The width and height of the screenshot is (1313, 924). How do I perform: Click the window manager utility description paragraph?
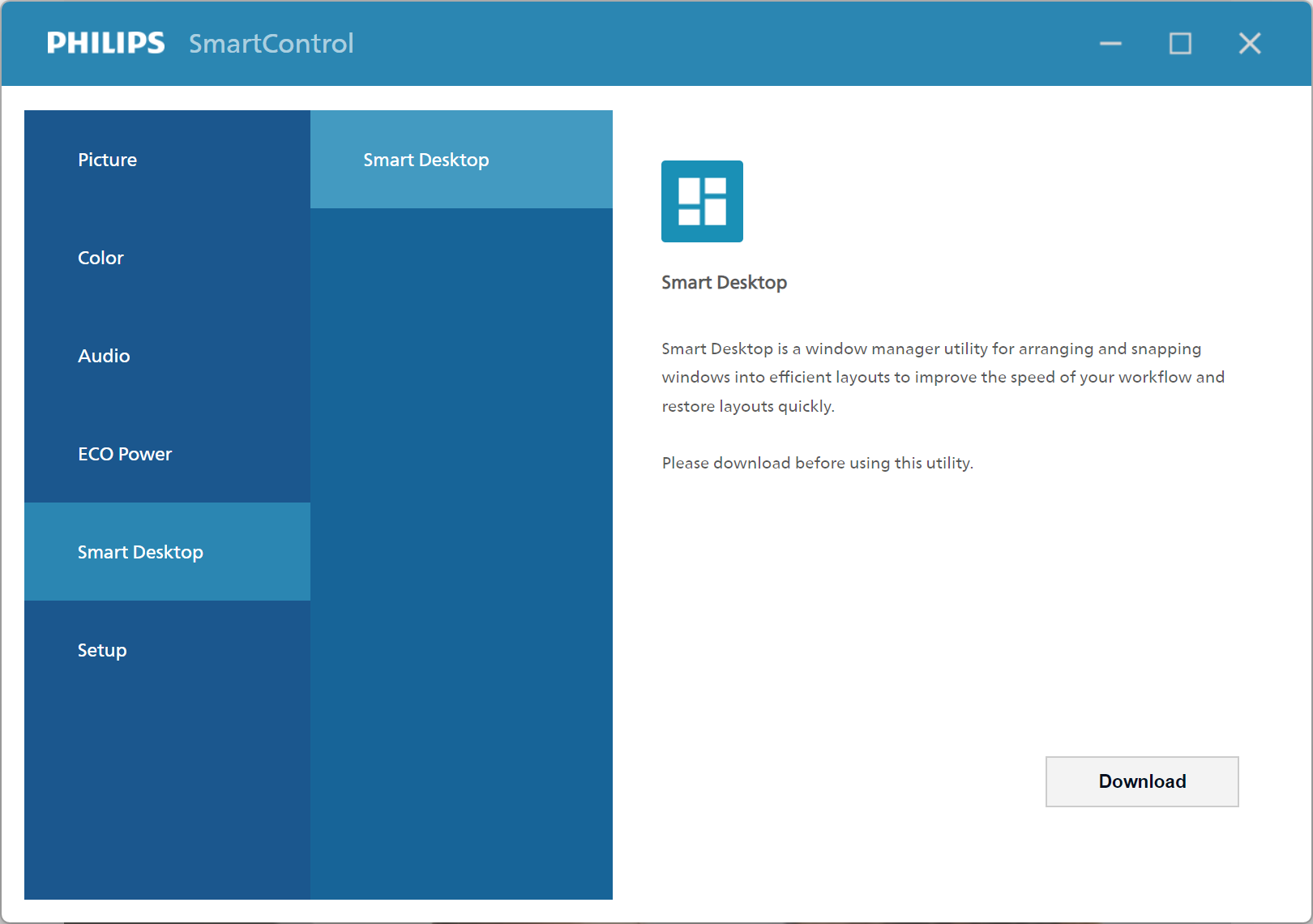[x=942, y=377]
